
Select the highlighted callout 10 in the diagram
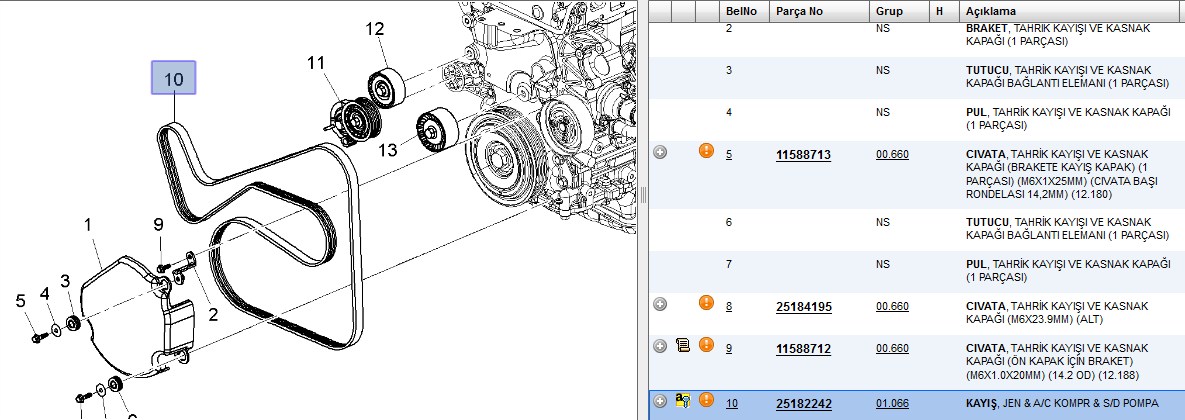pos(174,78)
